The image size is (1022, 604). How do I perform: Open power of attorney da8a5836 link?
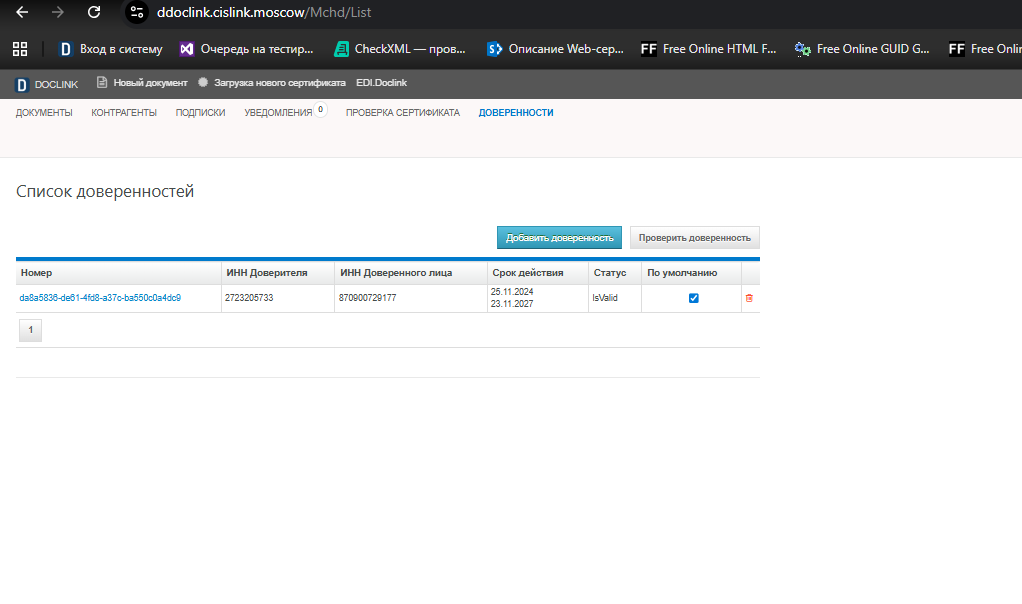(100, 298)
